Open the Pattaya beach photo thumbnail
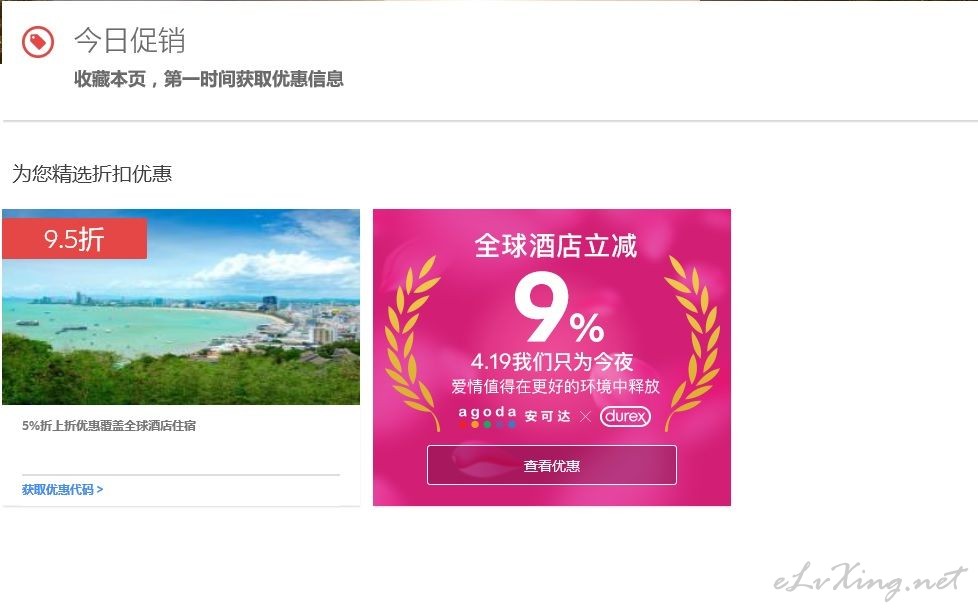The width and height of the screenshot is (978, 614). pyautogui.click(x=181, y=307)
